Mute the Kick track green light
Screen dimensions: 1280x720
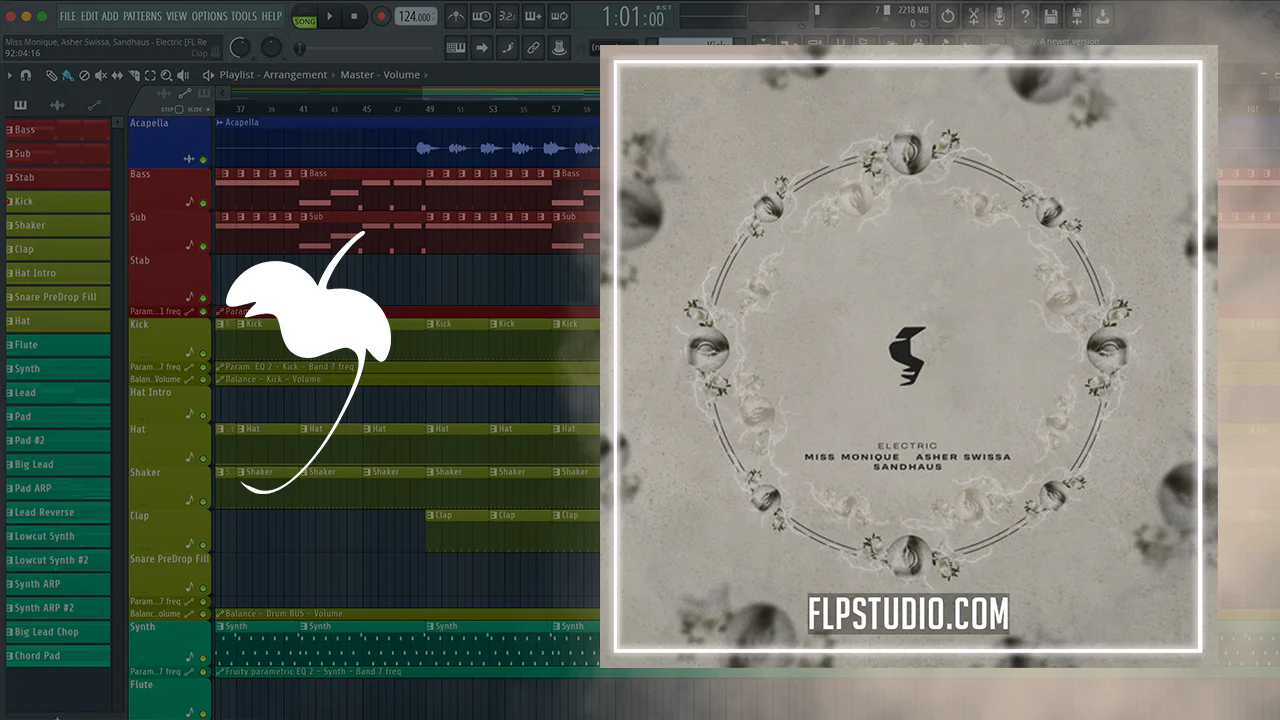pyautogui.click(x=203, y=354)
